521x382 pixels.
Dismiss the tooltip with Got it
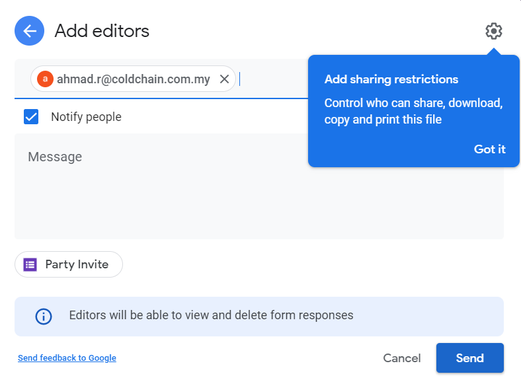pyautogui.click(x=489, y=149)
